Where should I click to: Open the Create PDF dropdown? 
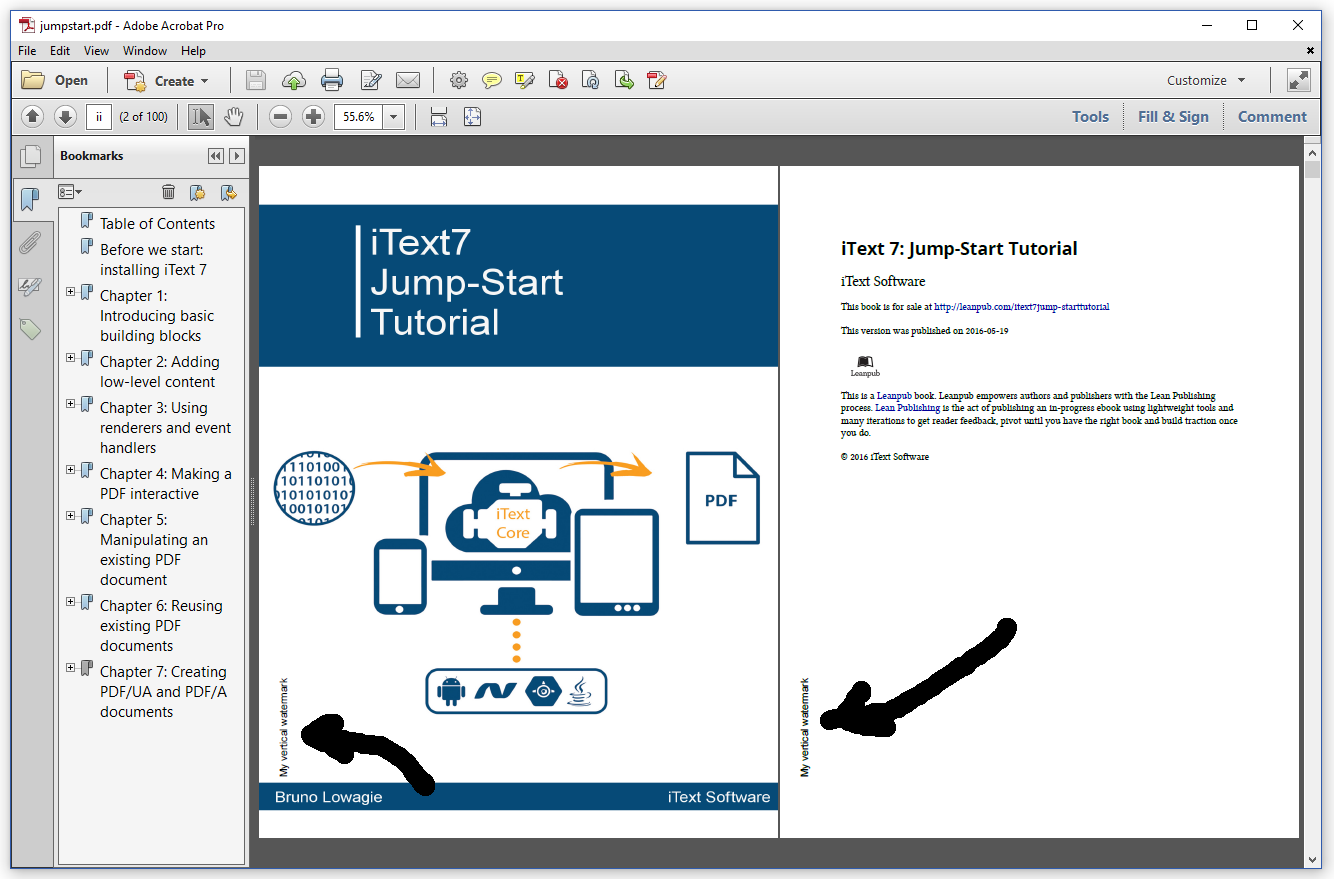[166, 81]
